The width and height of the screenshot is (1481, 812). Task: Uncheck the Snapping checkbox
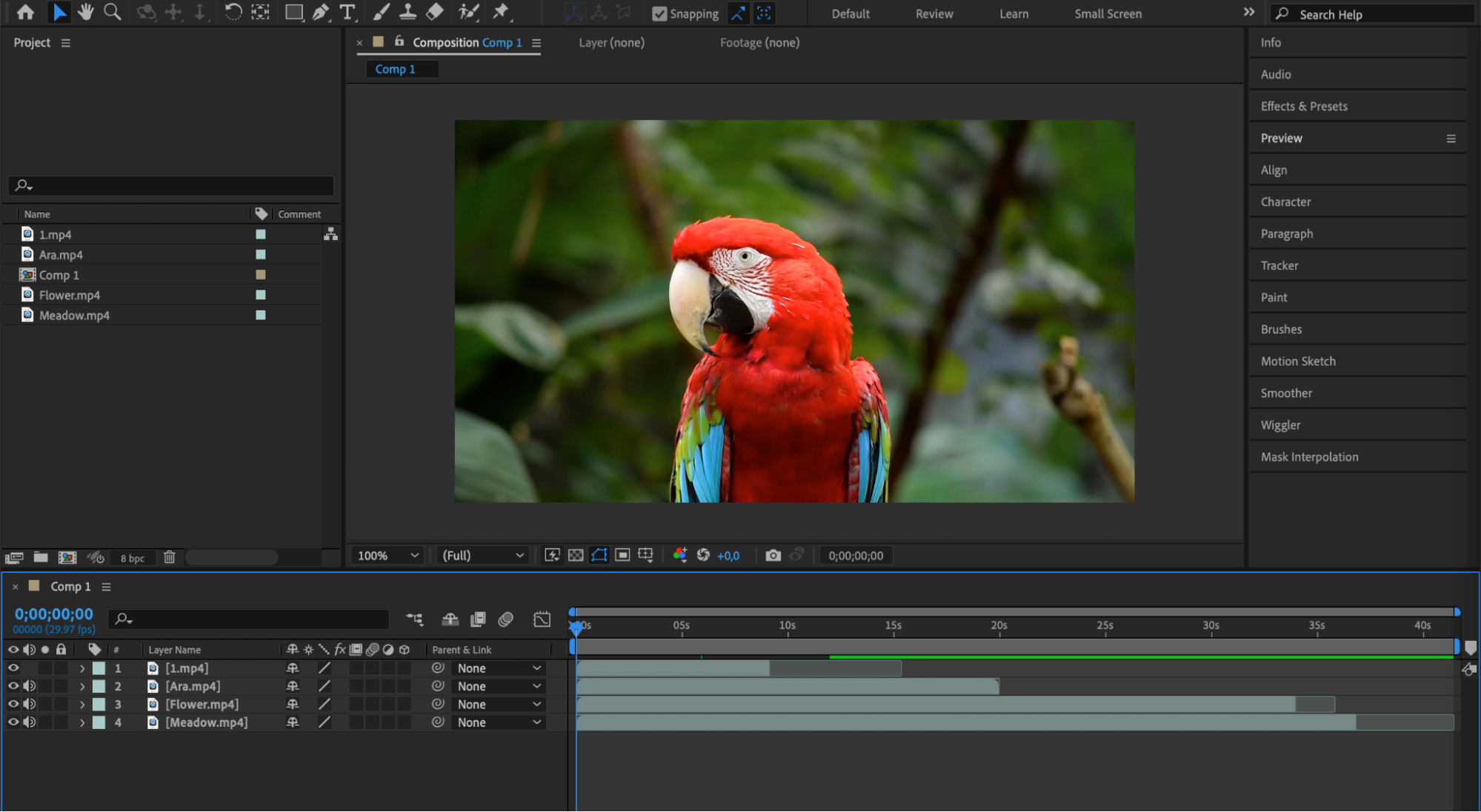click(x=659, y=13)
